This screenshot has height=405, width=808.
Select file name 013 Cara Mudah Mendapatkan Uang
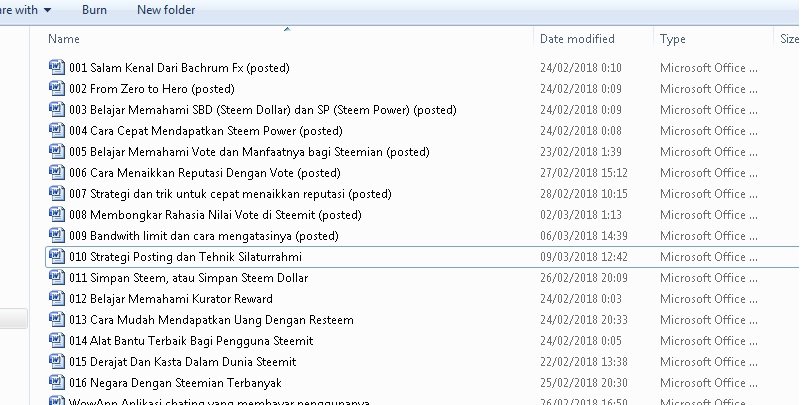pos(211,320)
